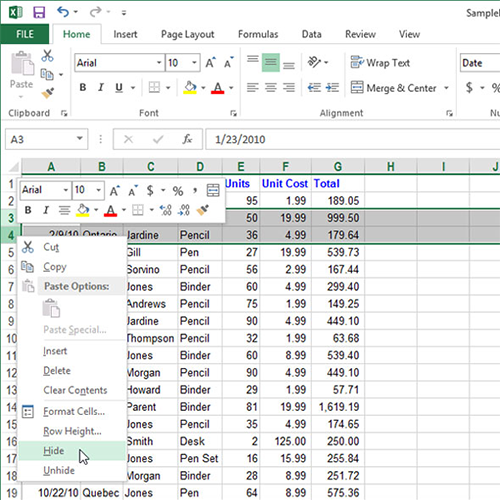Click the Merge & Center button
Image resolution: width=500 pixels, height=500 pixels.
pos(394,88)
